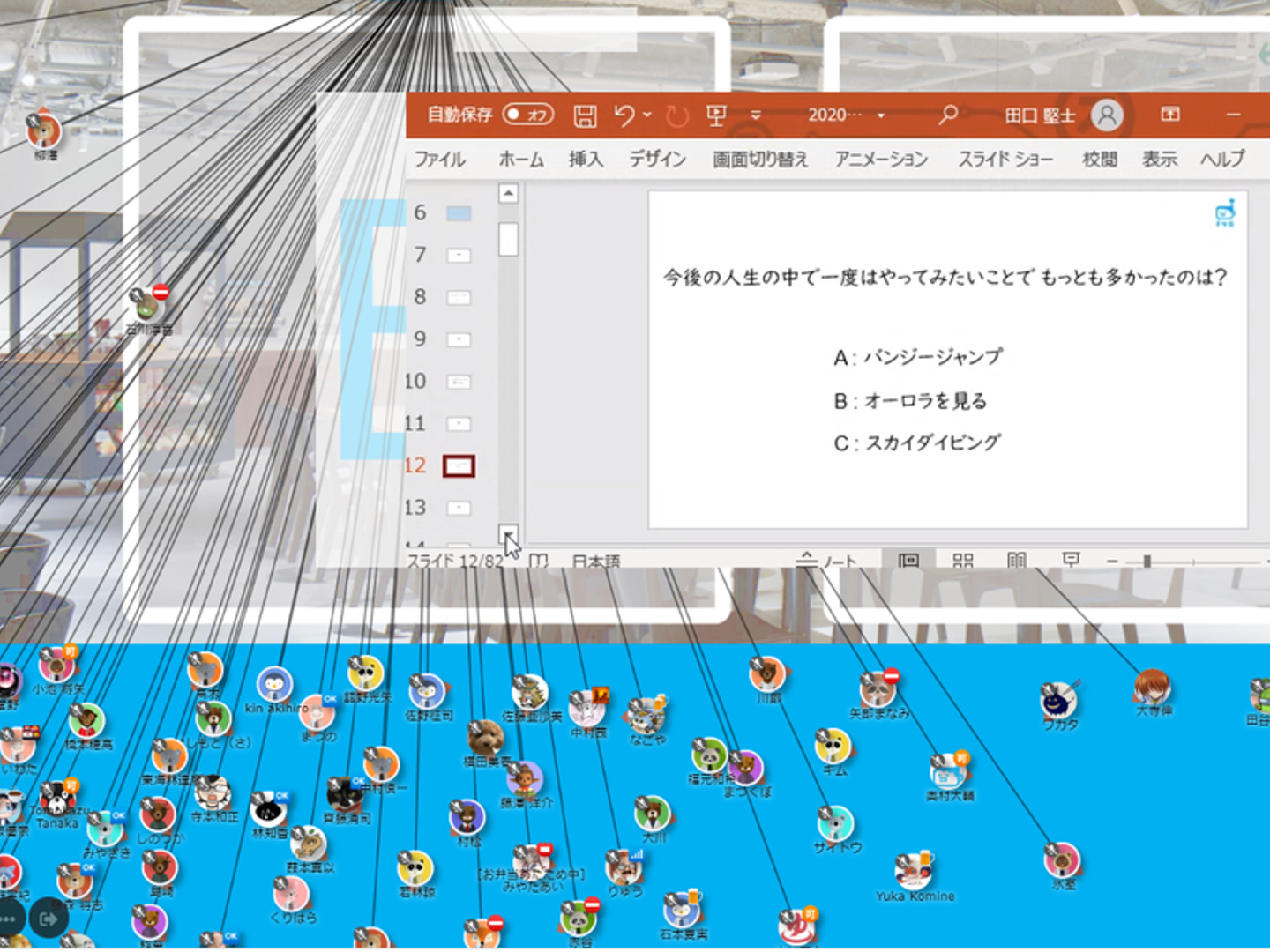The image size is (1270, 952).
Task: Start slideshow from beginning in quick access toolbar
Action: 716,115
